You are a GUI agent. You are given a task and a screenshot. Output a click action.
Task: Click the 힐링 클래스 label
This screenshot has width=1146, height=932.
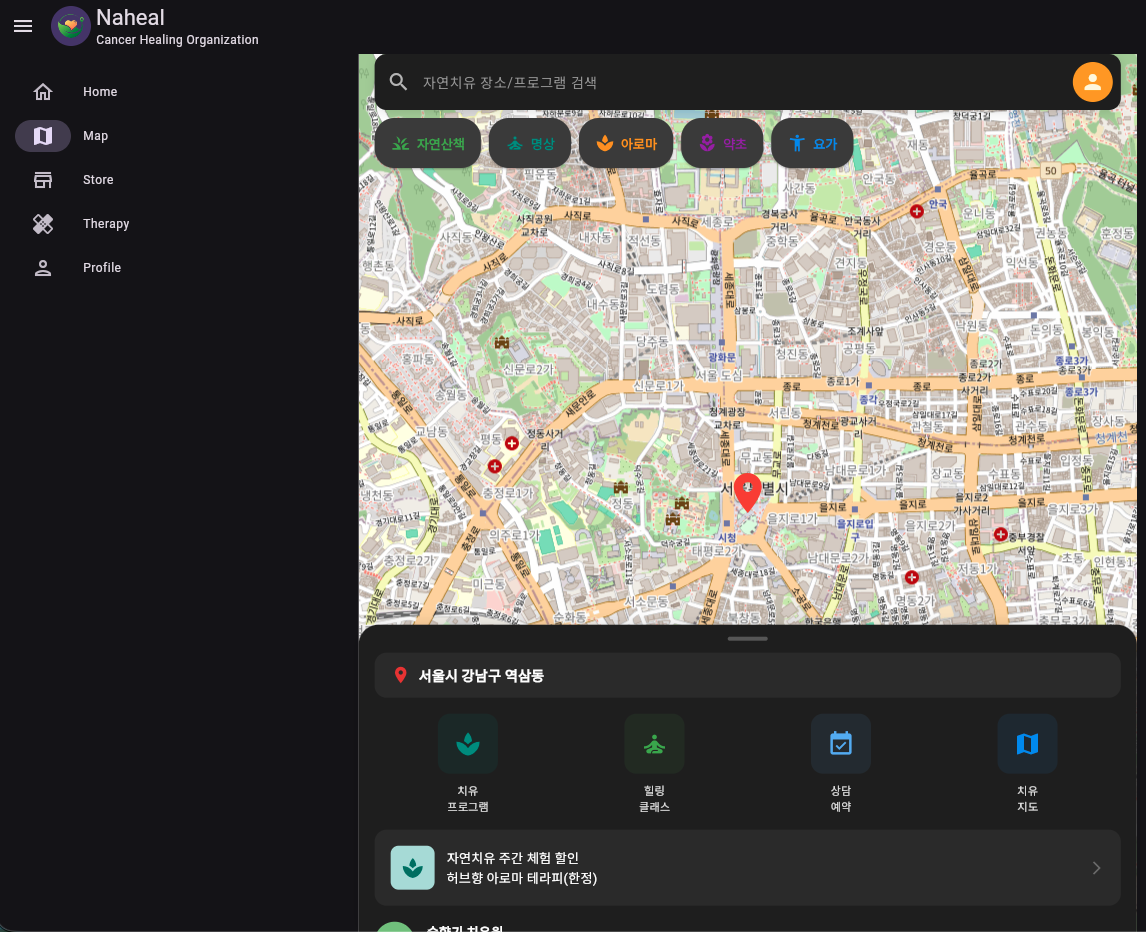pyautogui.click(x=654, y=798)
